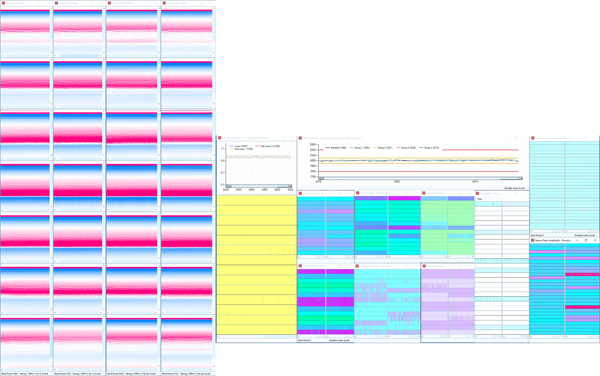Image resolution: width=600 pixels, height=376 pixels.
Task: Disable Auto Scroll in the Gun Timing window
Action: pyautogui.click(x=584, y=235)
